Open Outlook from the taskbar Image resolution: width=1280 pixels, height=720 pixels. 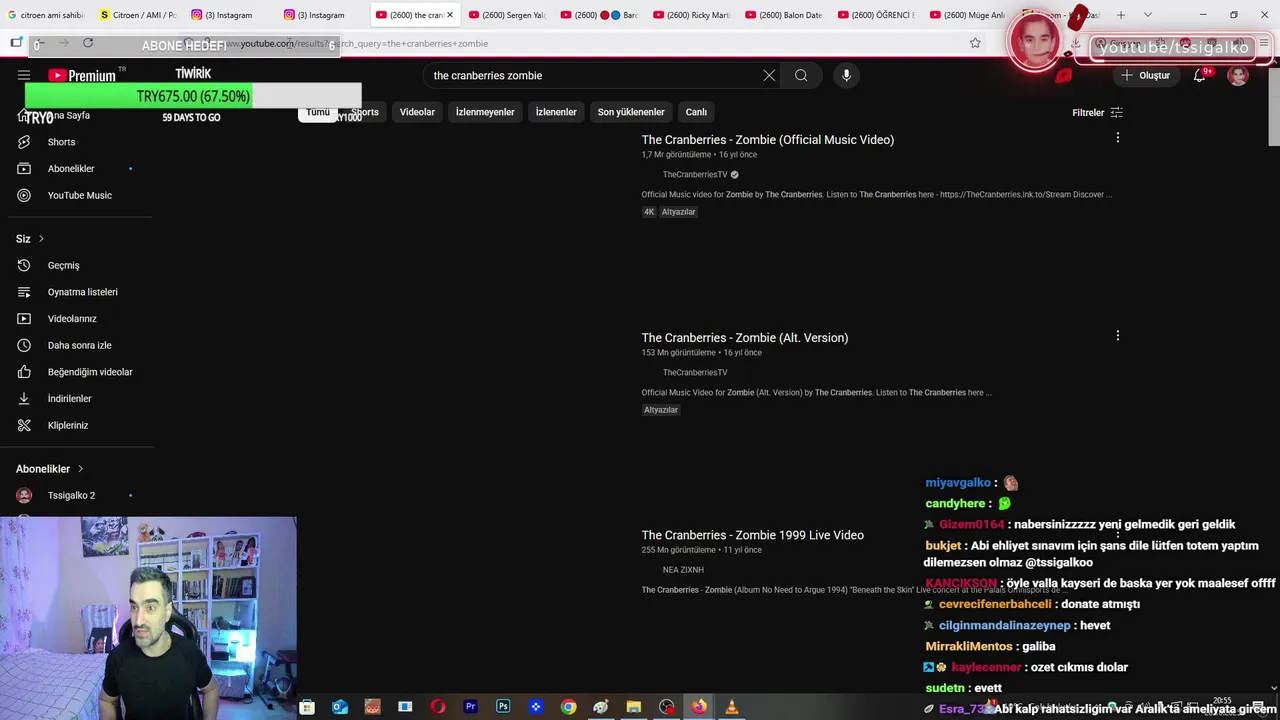[x=340, y=707]
